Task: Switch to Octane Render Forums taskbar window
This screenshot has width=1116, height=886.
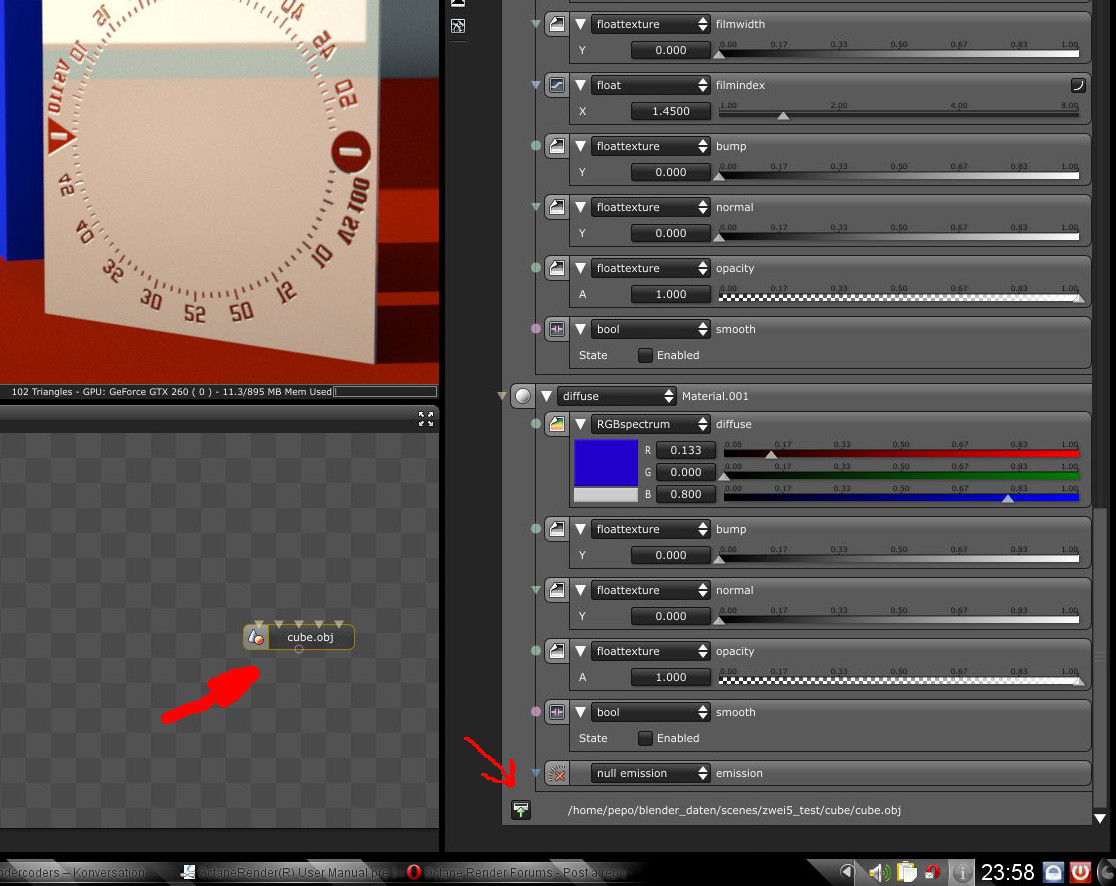Action: pyautogui.click(x=518, y=872)
